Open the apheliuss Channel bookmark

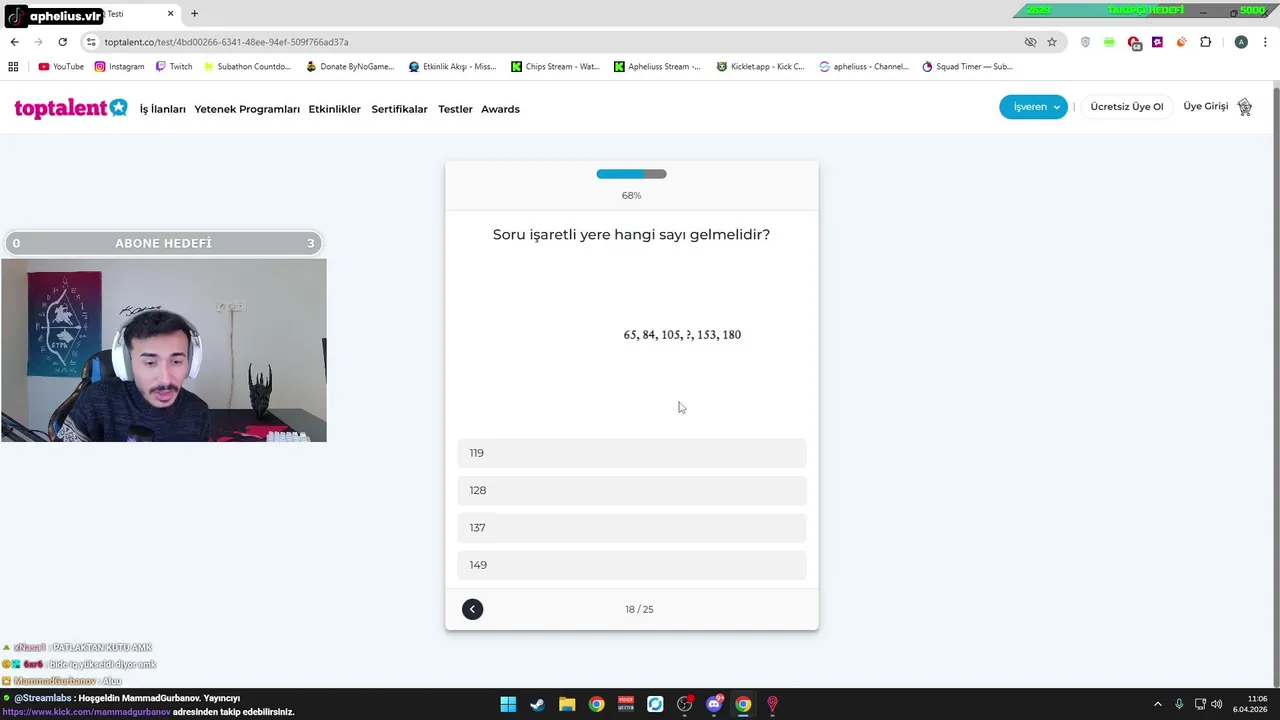click(x=864, y=67)
